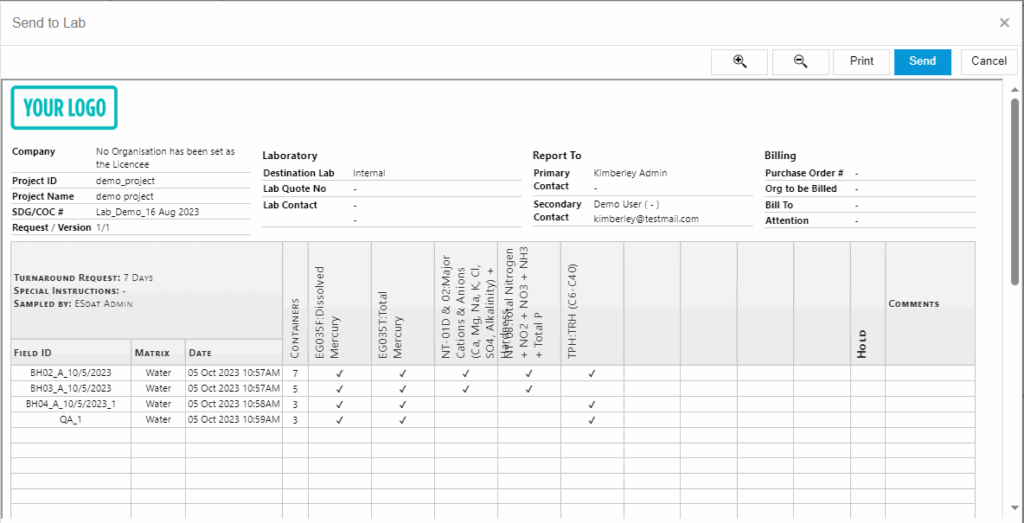Screen dimensions: 1024x523
Task: Toggle Total Nitrogen check for BH02_A_10/5/2023
Action: [528, 373]
